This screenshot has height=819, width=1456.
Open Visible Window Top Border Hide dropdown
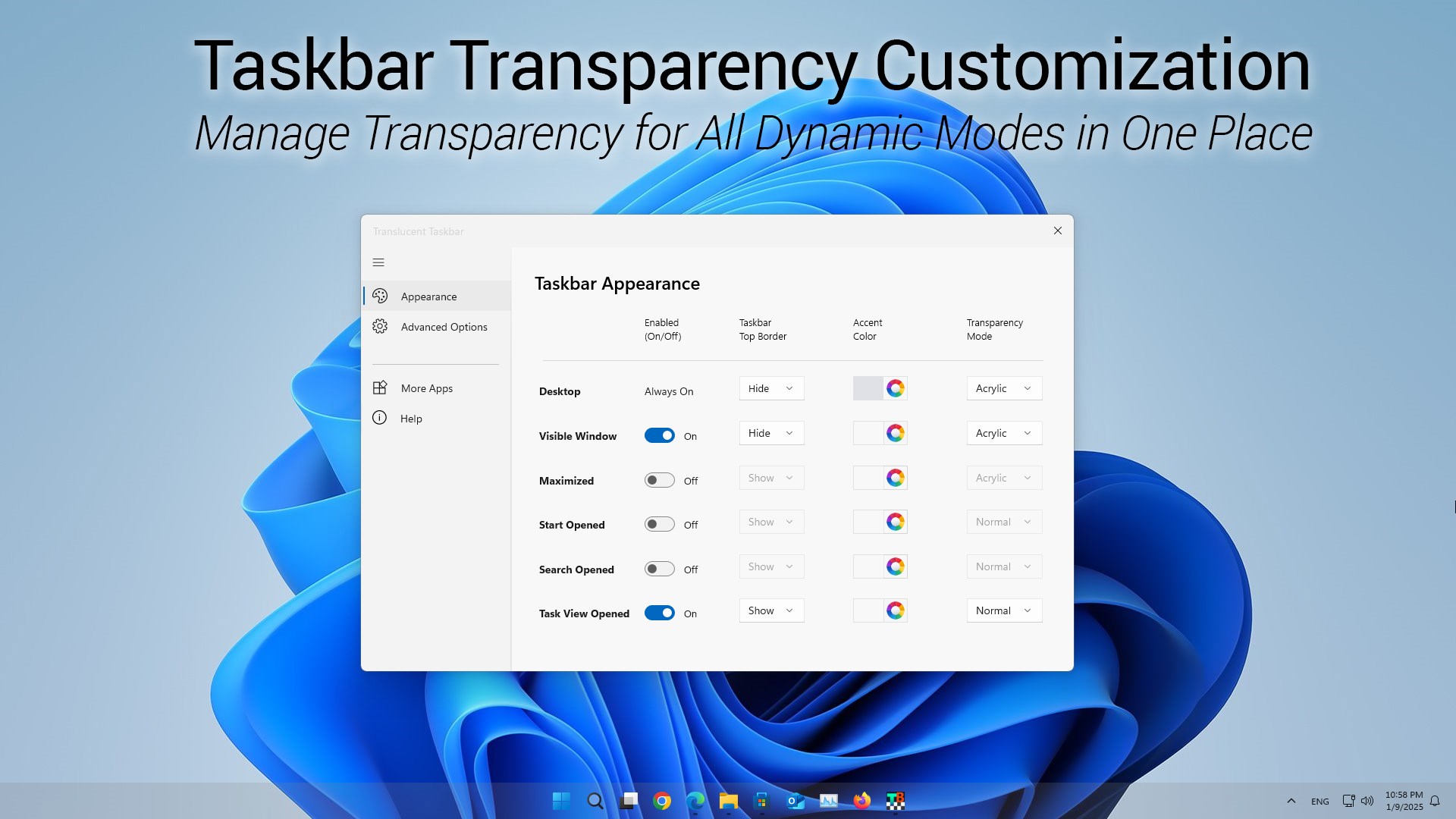[x=771, y=433]
